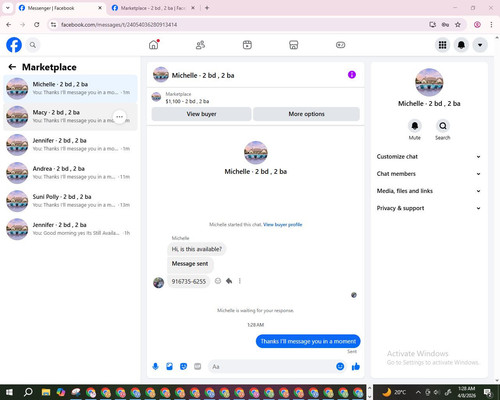The image size is (500, 400).
Task: Expand the Chat members section
Action: tap(429, 174)
